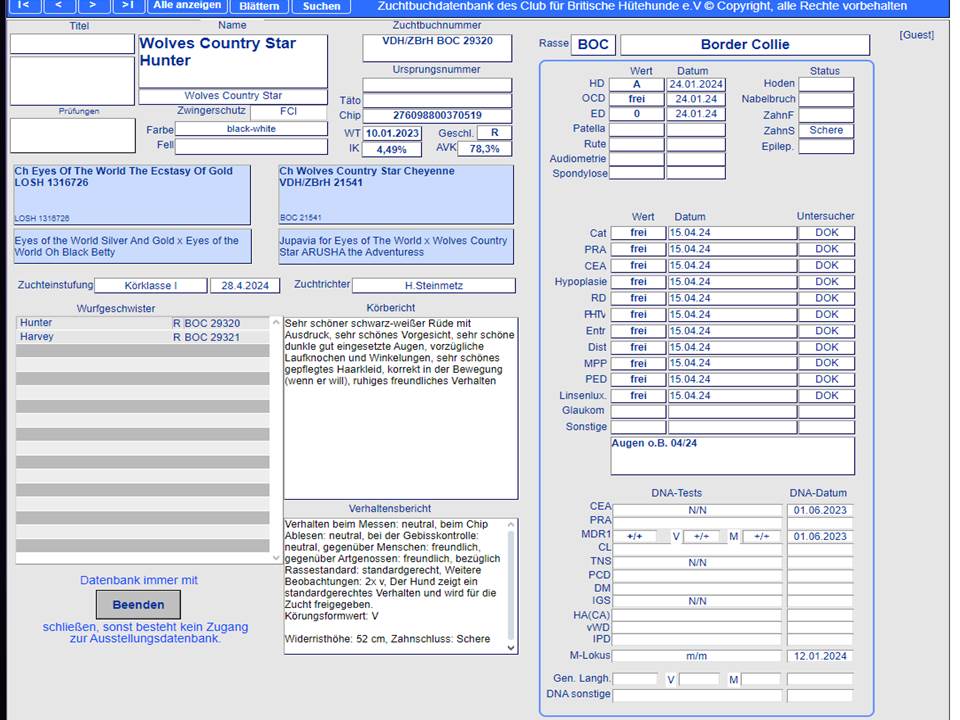Click WT birth date 10.01.2023
The width and height of the screenshot is (960, 720).
[392, 133]
